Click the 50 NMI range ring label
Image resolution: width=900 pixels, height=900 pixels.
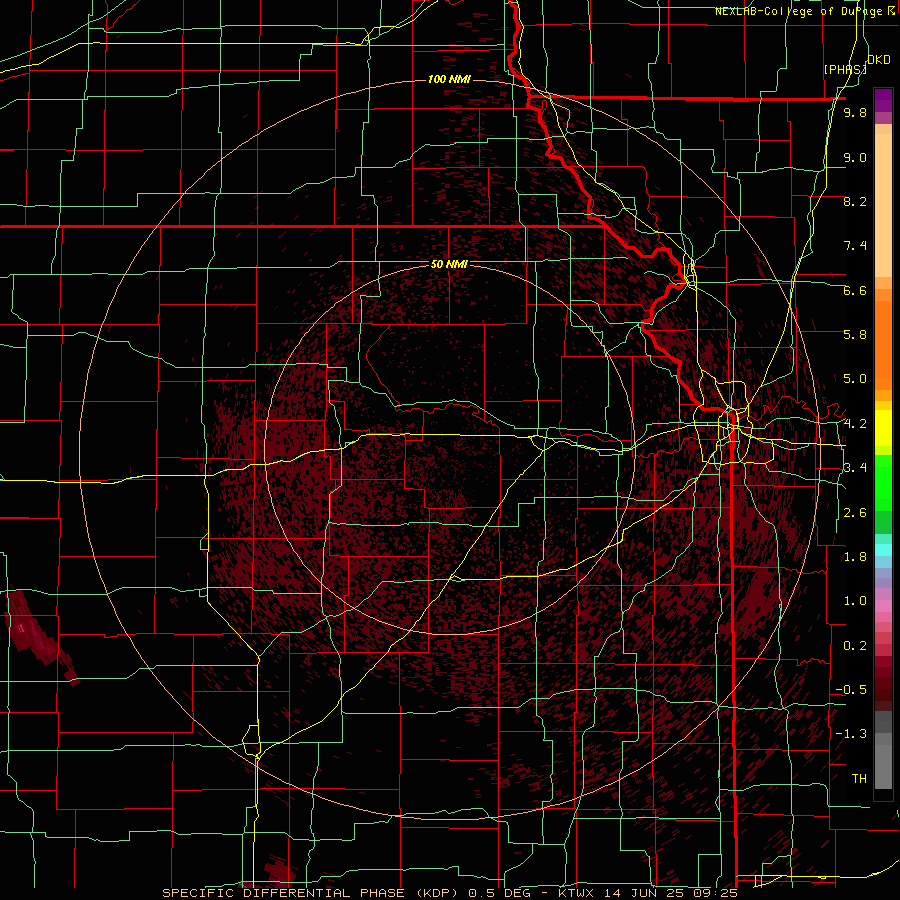pyautogui.click(x=449, y=264)
